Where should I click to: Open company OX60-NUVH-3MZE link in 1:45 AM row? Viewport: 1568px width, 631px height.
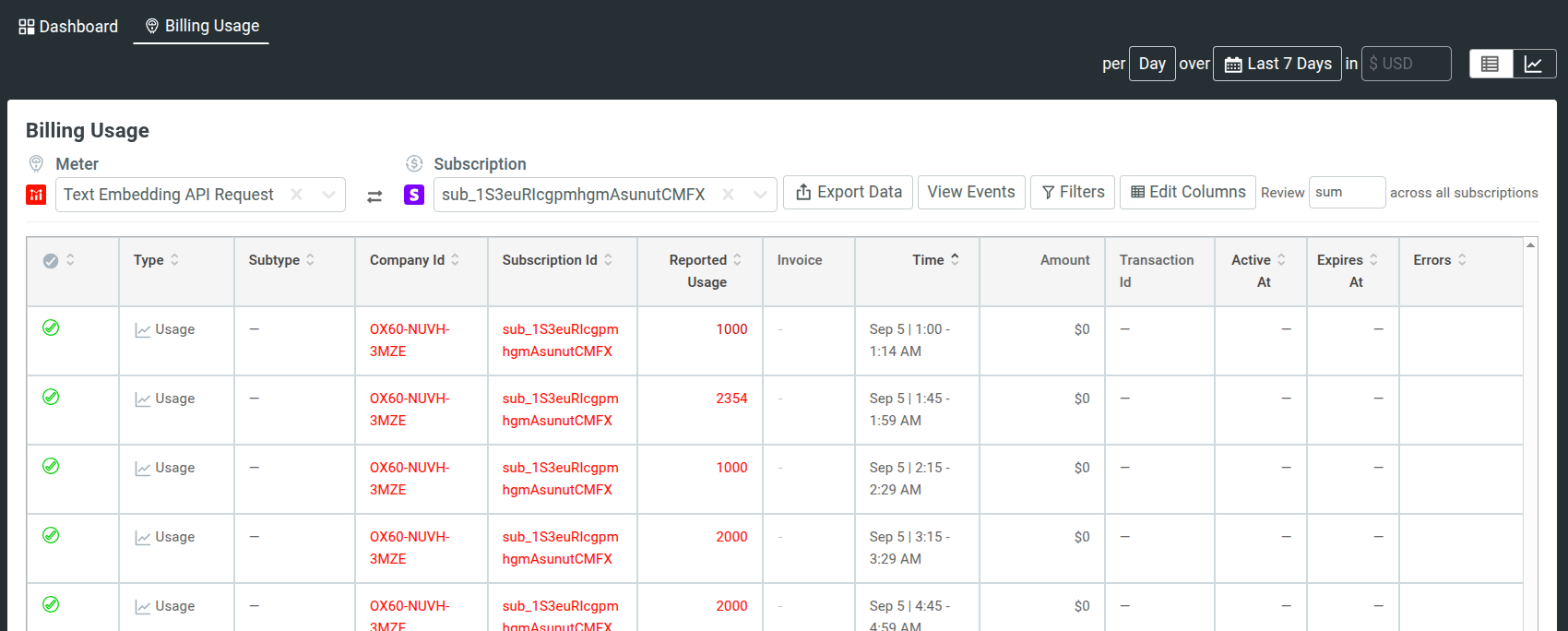pyautogui.click(x=410, y=410)
